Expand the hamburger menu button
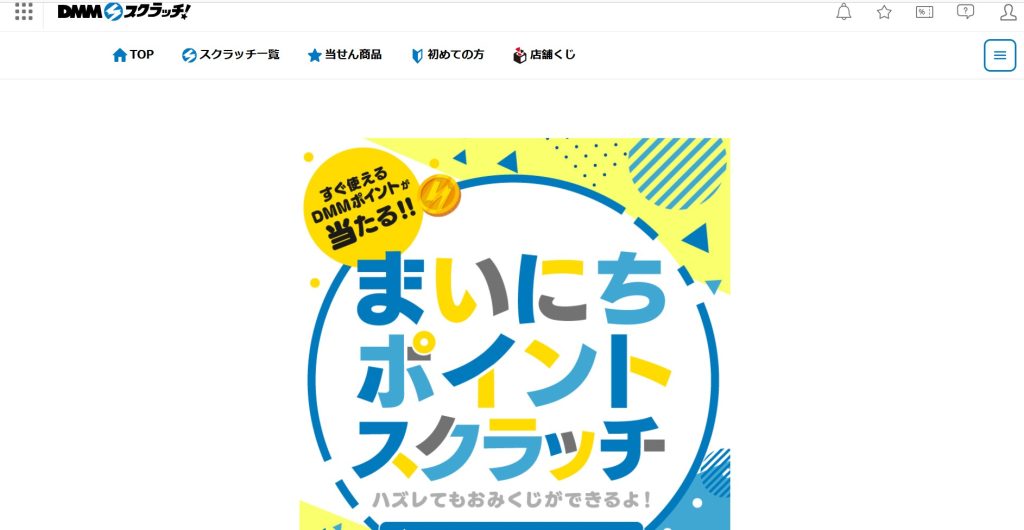1024x530 pixels. tap(1000, 55)
